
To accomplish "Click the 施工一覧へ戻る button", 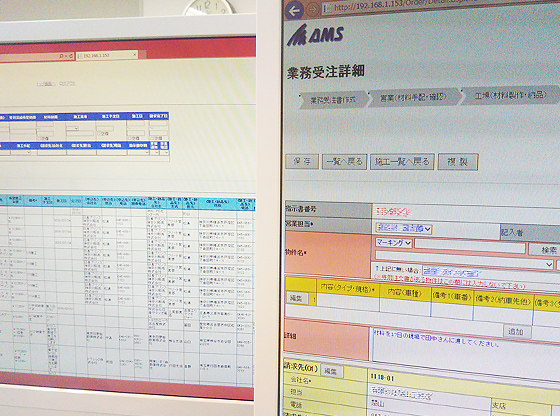I will tap(402, 162).
